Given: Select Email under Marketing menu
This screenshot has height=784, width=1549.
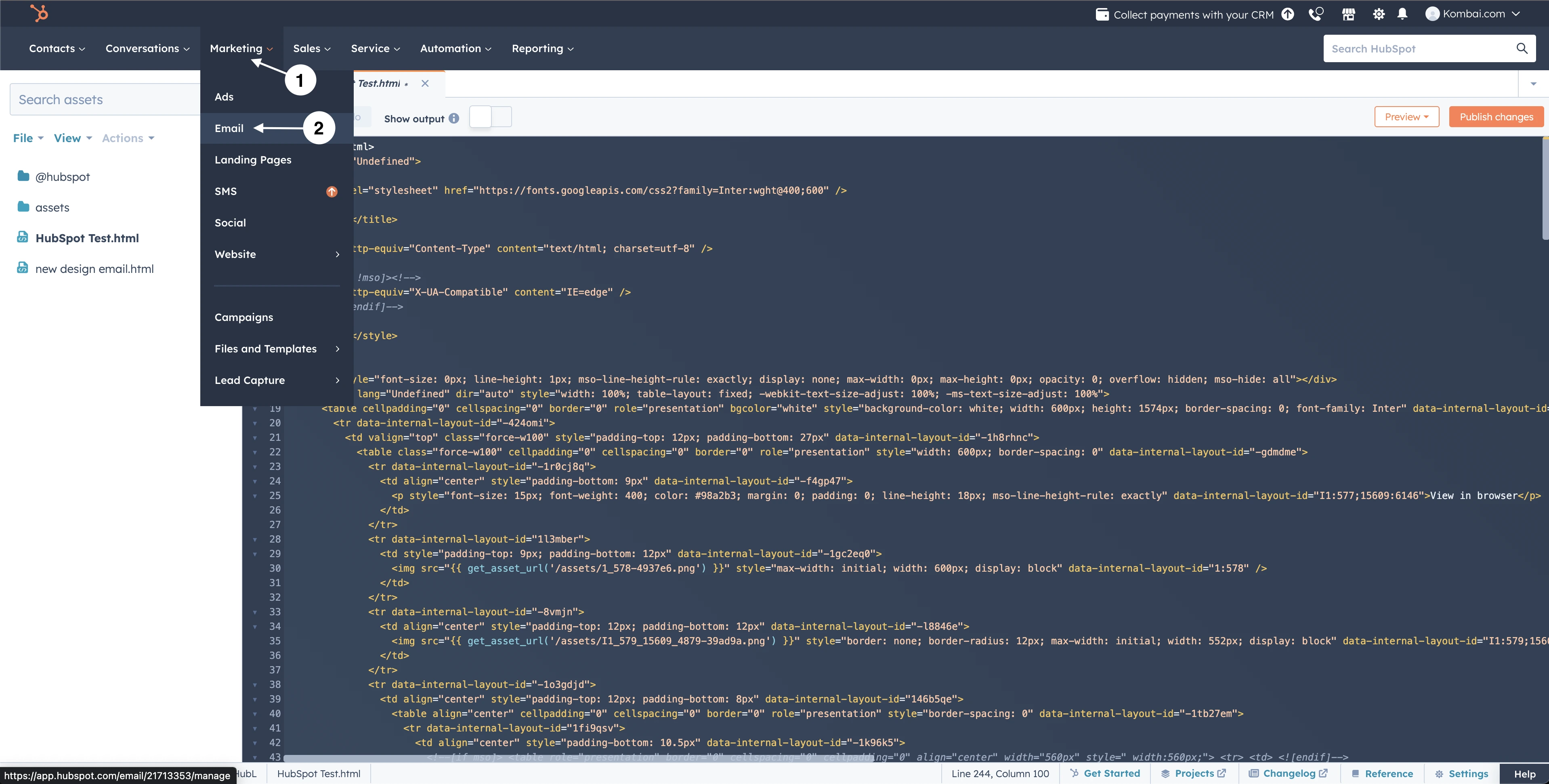Looking at the screenshot, I should tap(228, 128).
